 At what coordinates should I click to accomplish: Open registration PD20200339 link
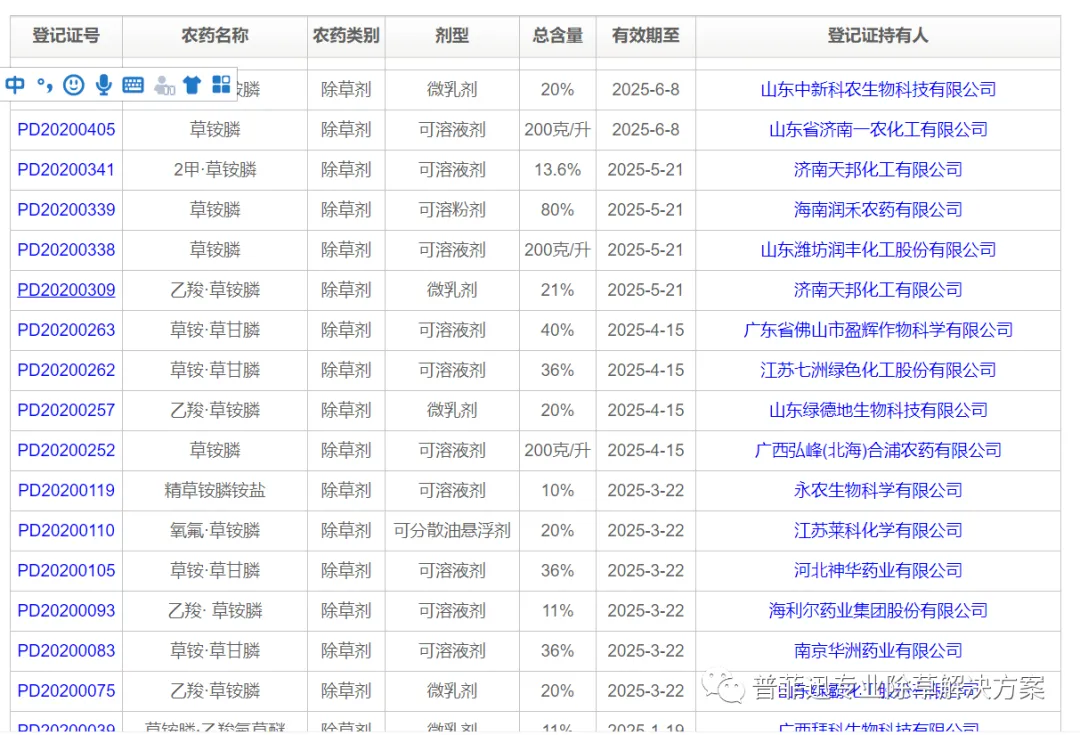(66, 209)
